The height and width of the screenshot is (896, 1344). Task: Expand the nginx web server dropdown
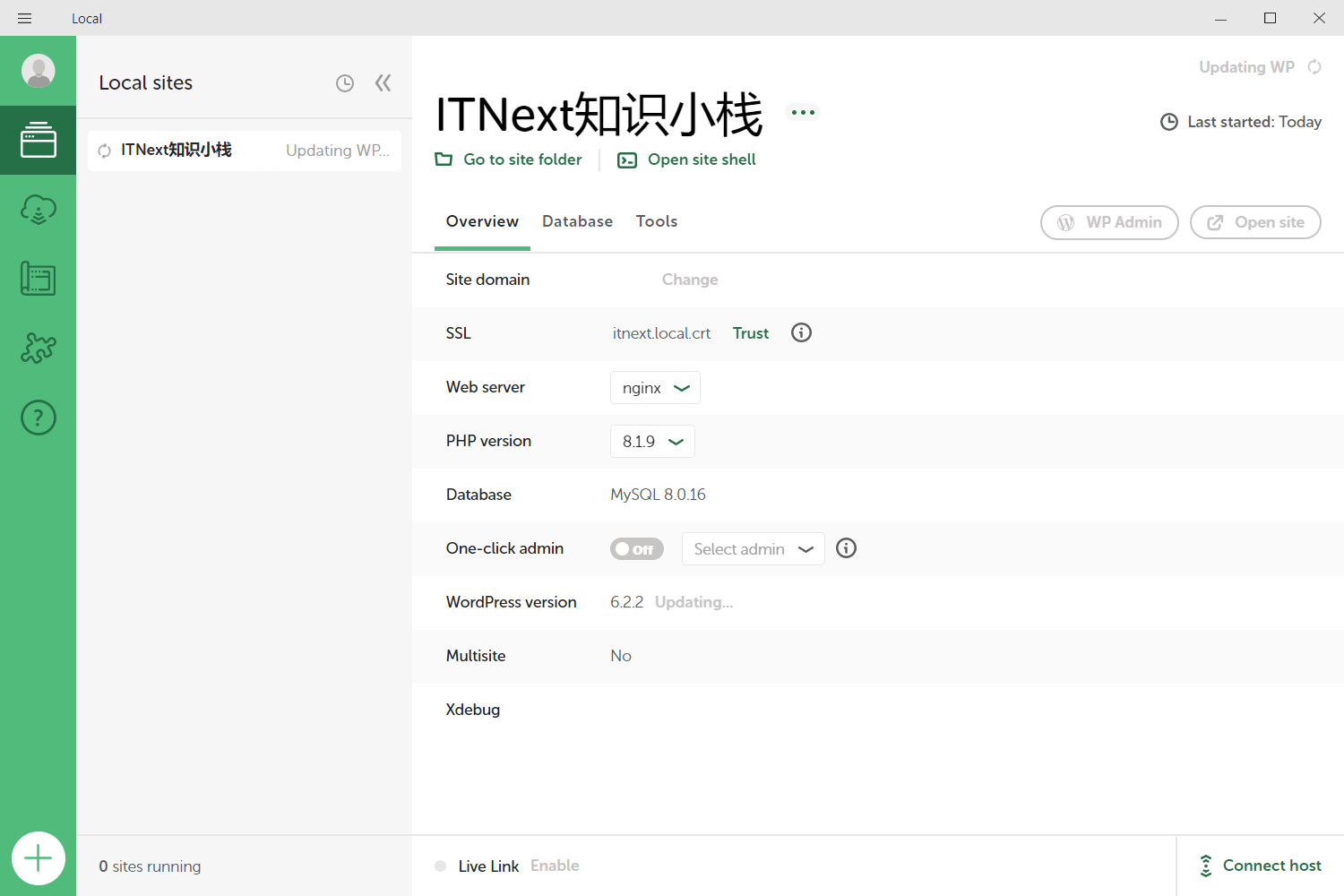click(x=655, y=388)
